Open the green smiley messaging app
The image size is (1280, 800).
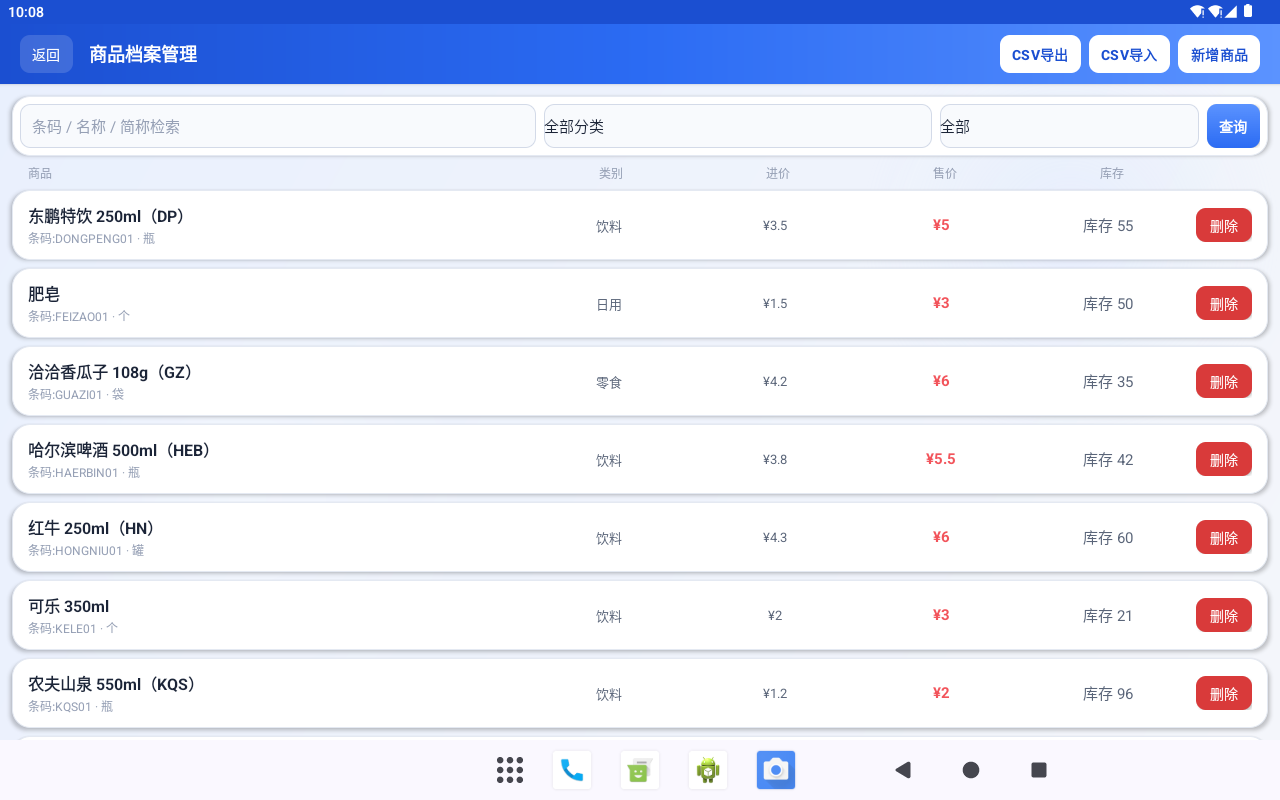coord(640,770)
